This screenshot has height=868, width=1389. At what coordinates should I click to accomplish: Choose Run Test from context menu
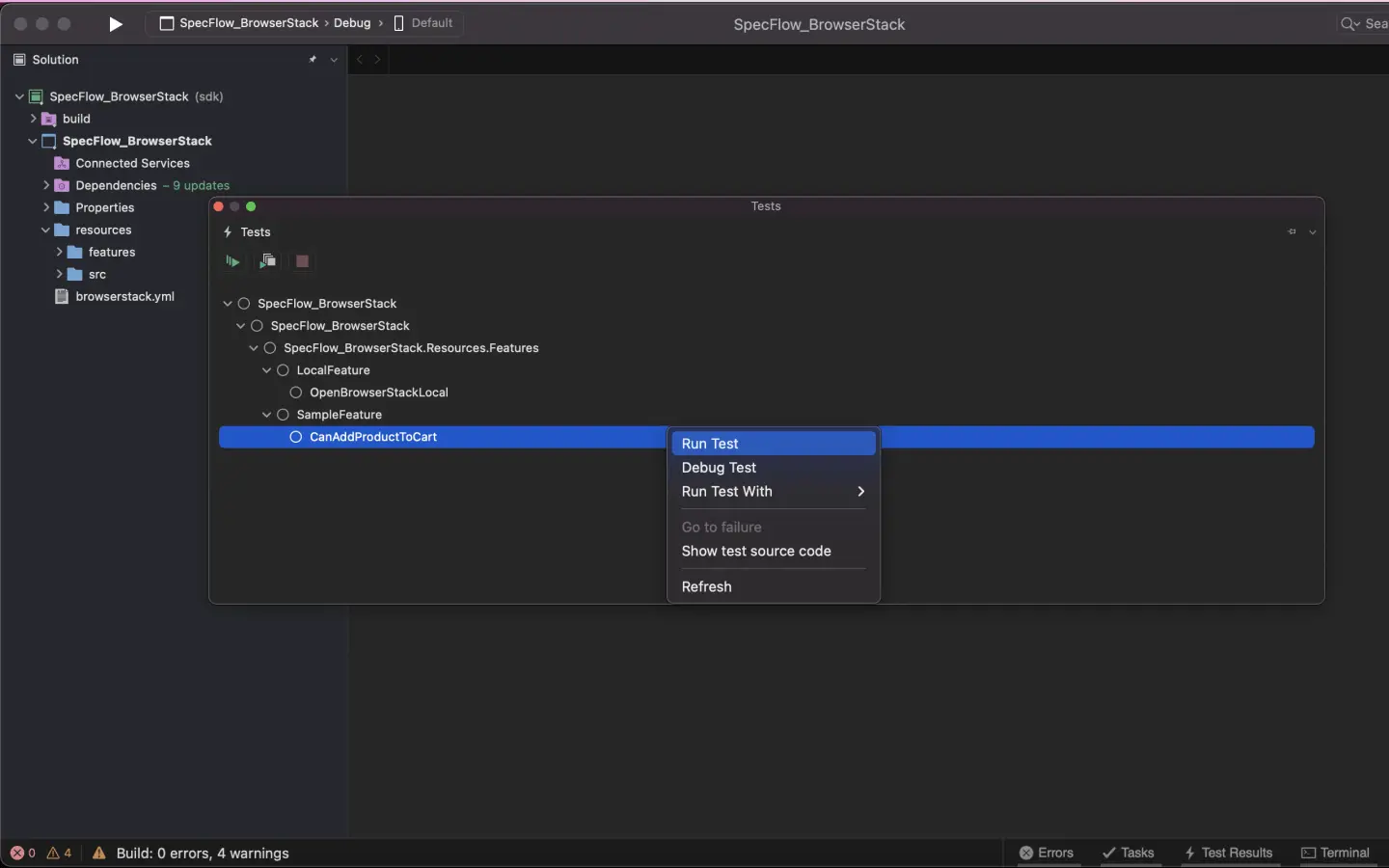click(x=710, y=444)
